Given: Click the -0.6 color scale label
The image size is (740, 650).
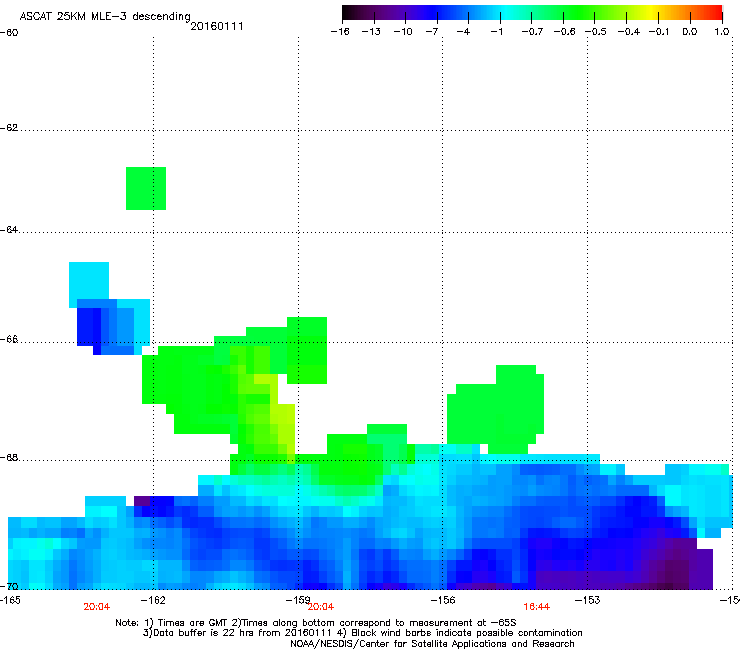Looking at the screenshot, I should (x=564, y=32).
